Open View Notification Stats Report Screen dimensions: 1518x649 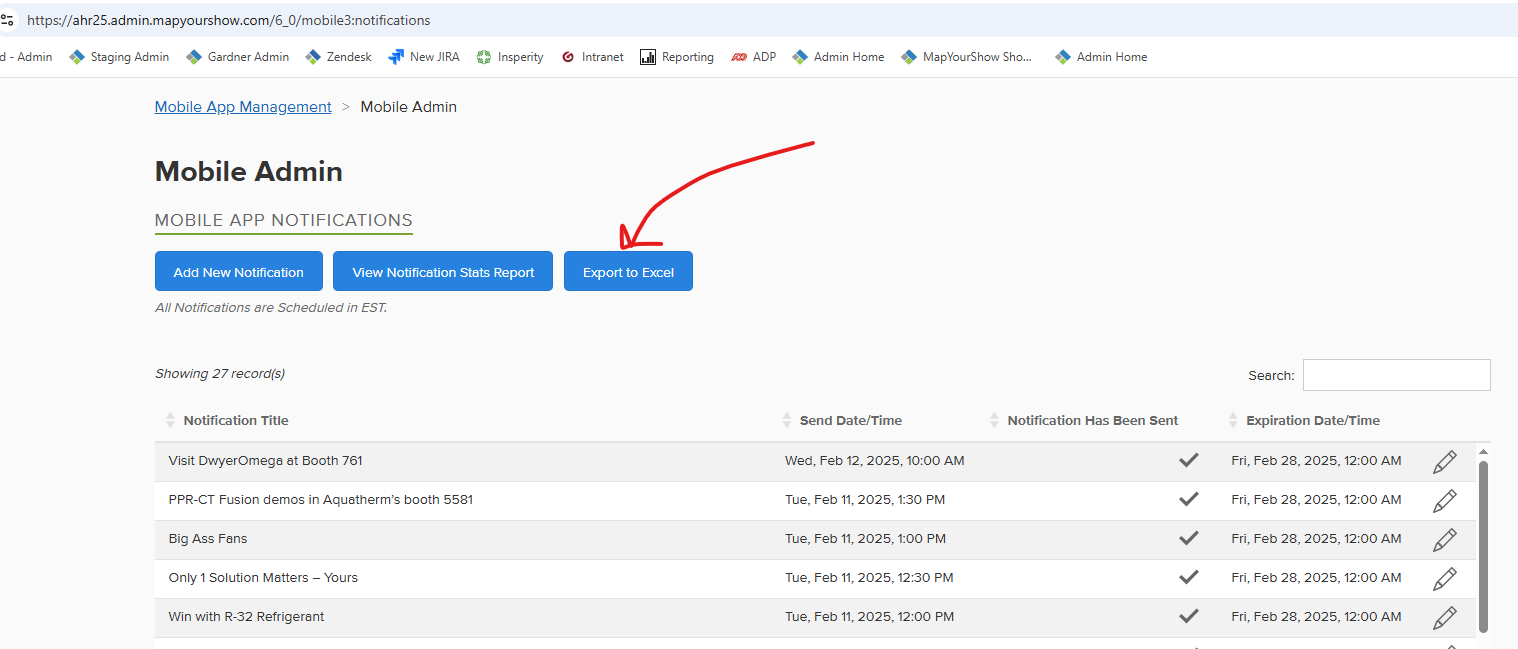tap(443, 271)
